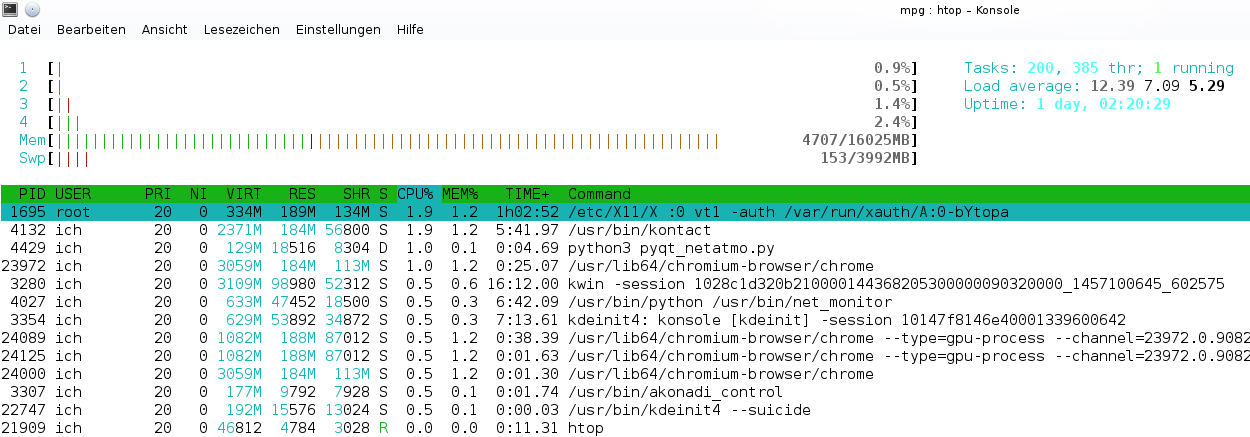
Task: Open the Hilfe menu
Action: pyautogui.click(x=410, y=30)
